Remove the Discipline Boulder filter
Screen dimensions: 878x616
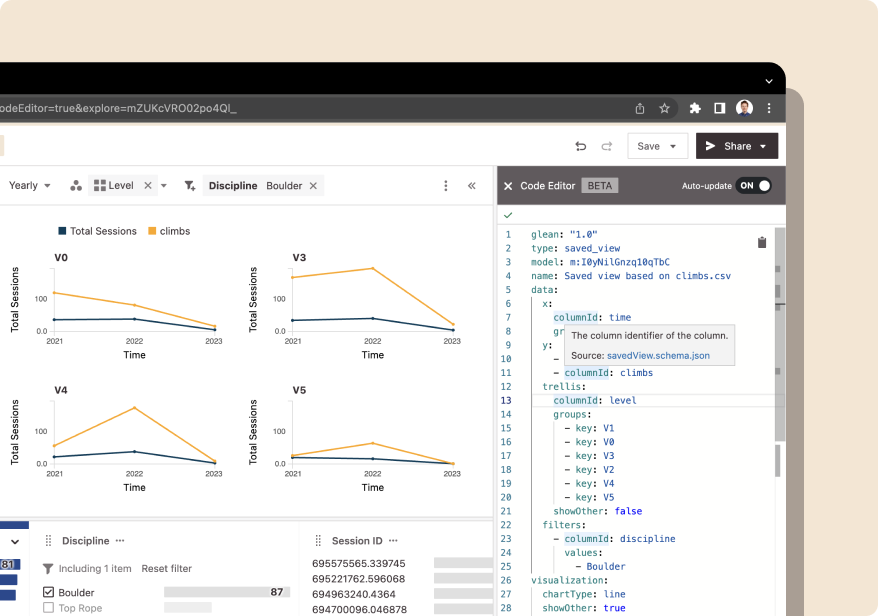[x=314, y=185]
